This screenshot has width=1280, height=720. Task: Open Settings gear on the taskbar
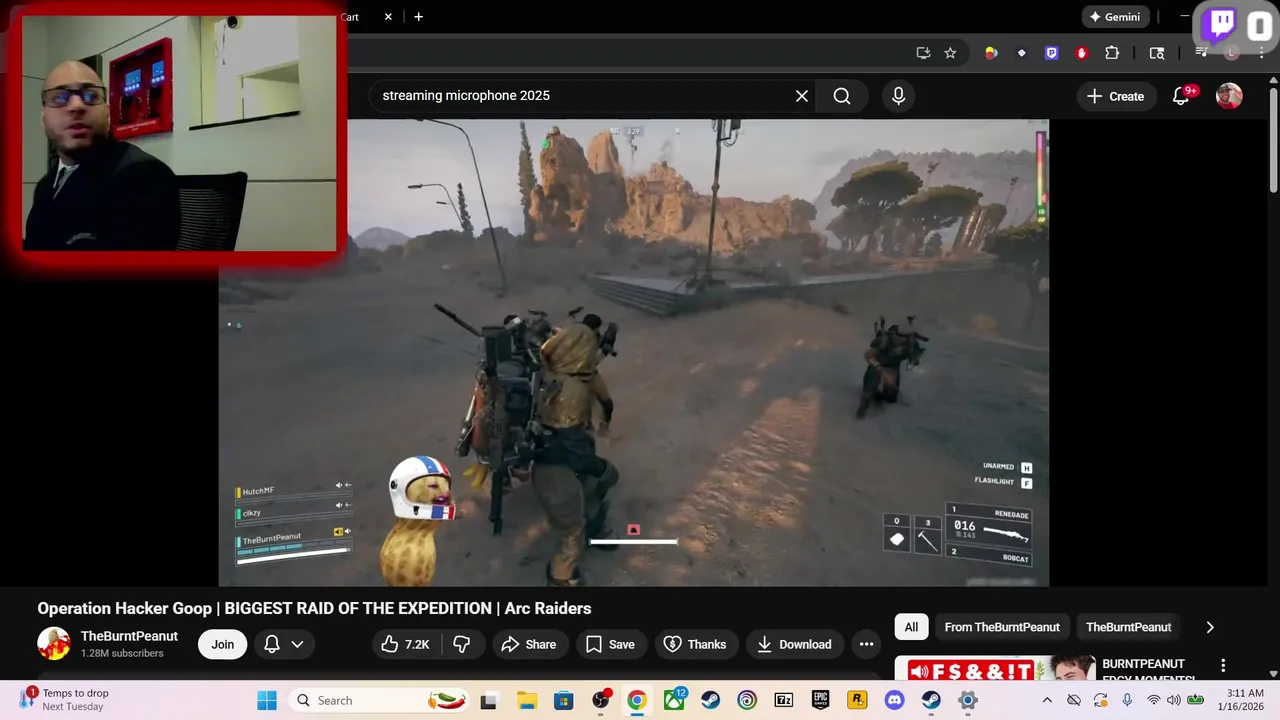point(968,700)
